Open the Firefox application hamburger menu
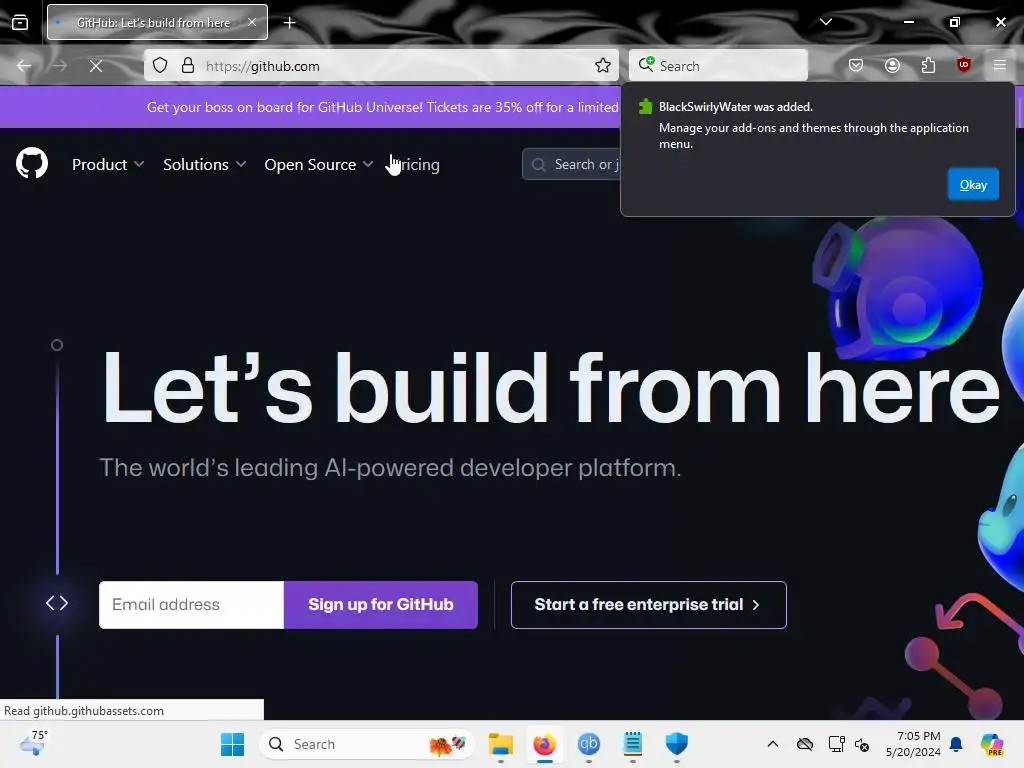Image resolution: width=1024 pixels, height=768 pixels. click(x=999, y=65)
